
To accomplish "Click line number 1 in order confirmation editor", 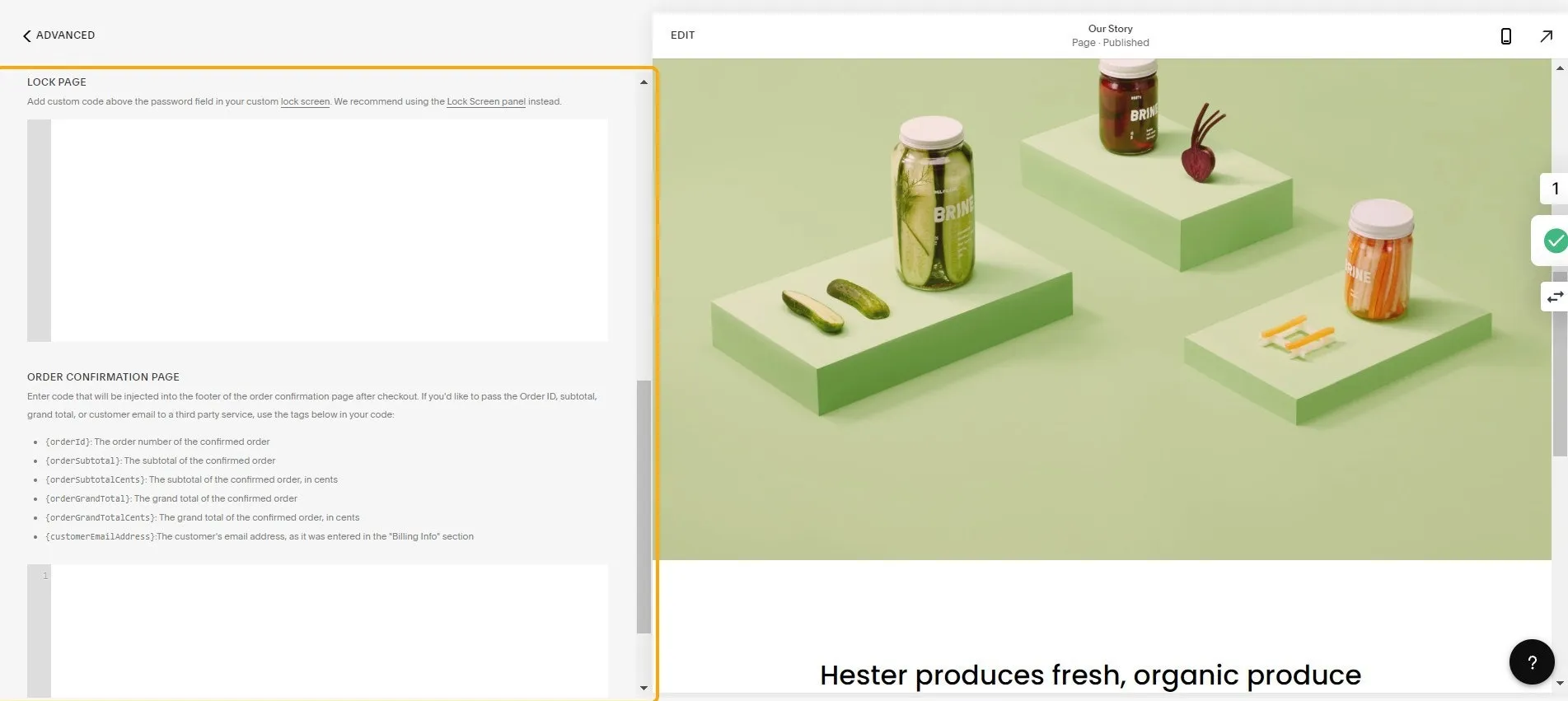I will pyautogui.click(x=45, y=576).
